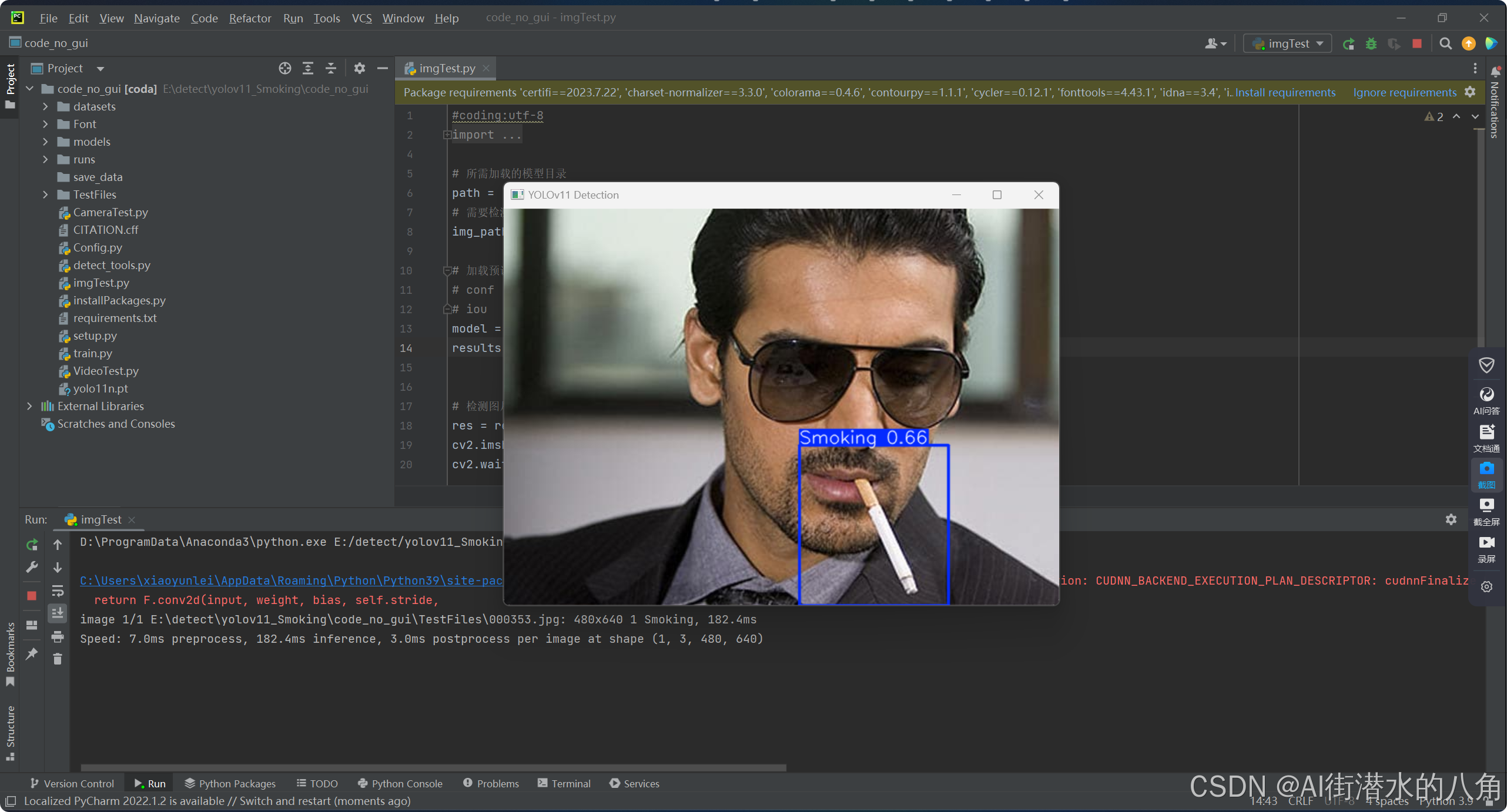Collapse all in Project panel
The image size is (1507, 812).
pos(331,69)
